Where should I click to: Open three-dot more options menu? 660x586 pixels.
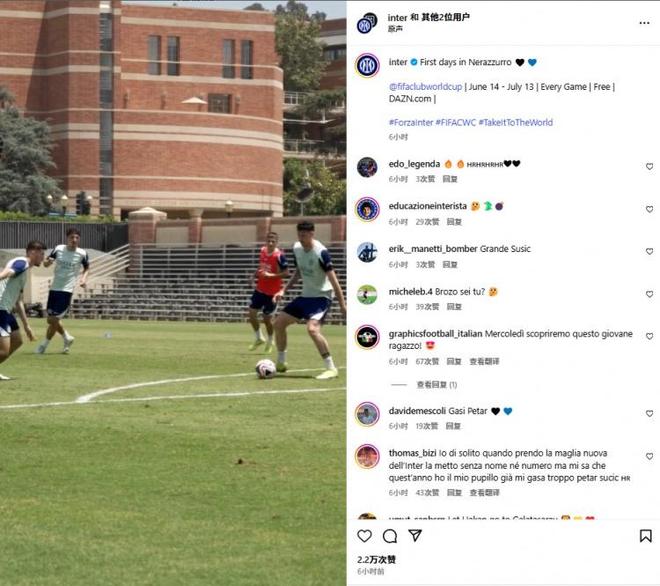coord(644,23)
